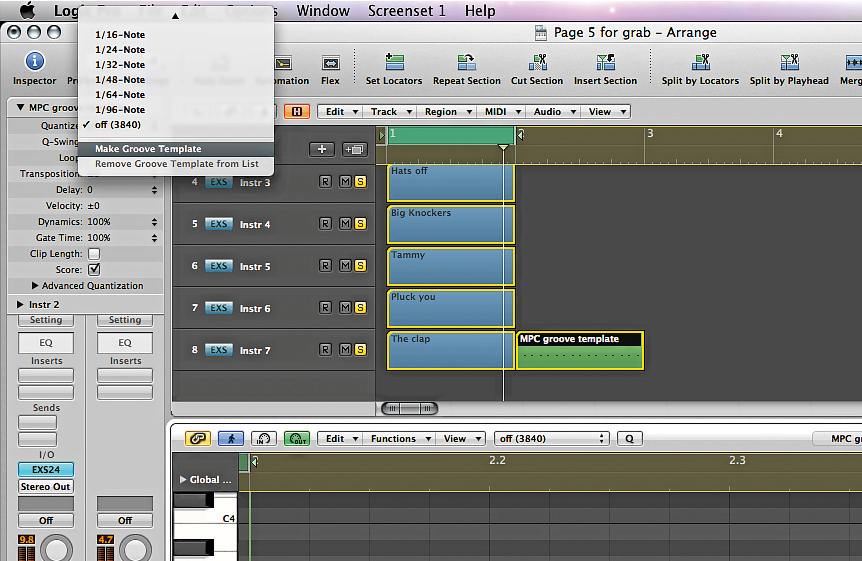Click the Insert Section icon

tap(605, 62)
